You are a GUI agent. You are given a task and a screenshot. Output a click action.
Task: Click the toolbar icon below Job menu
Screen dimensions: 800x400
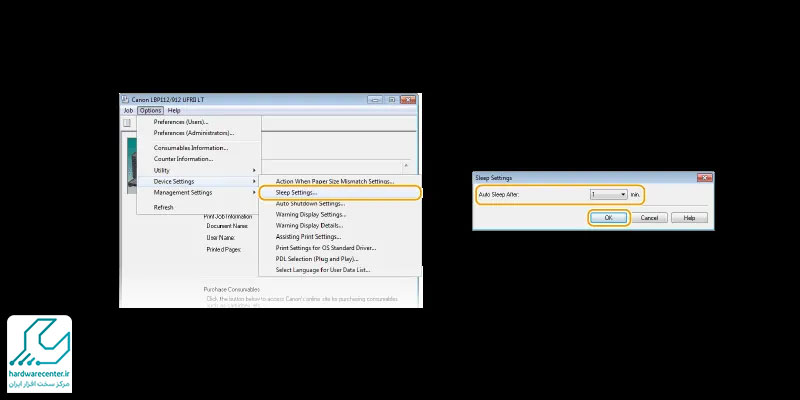click(x=127, y=123)
